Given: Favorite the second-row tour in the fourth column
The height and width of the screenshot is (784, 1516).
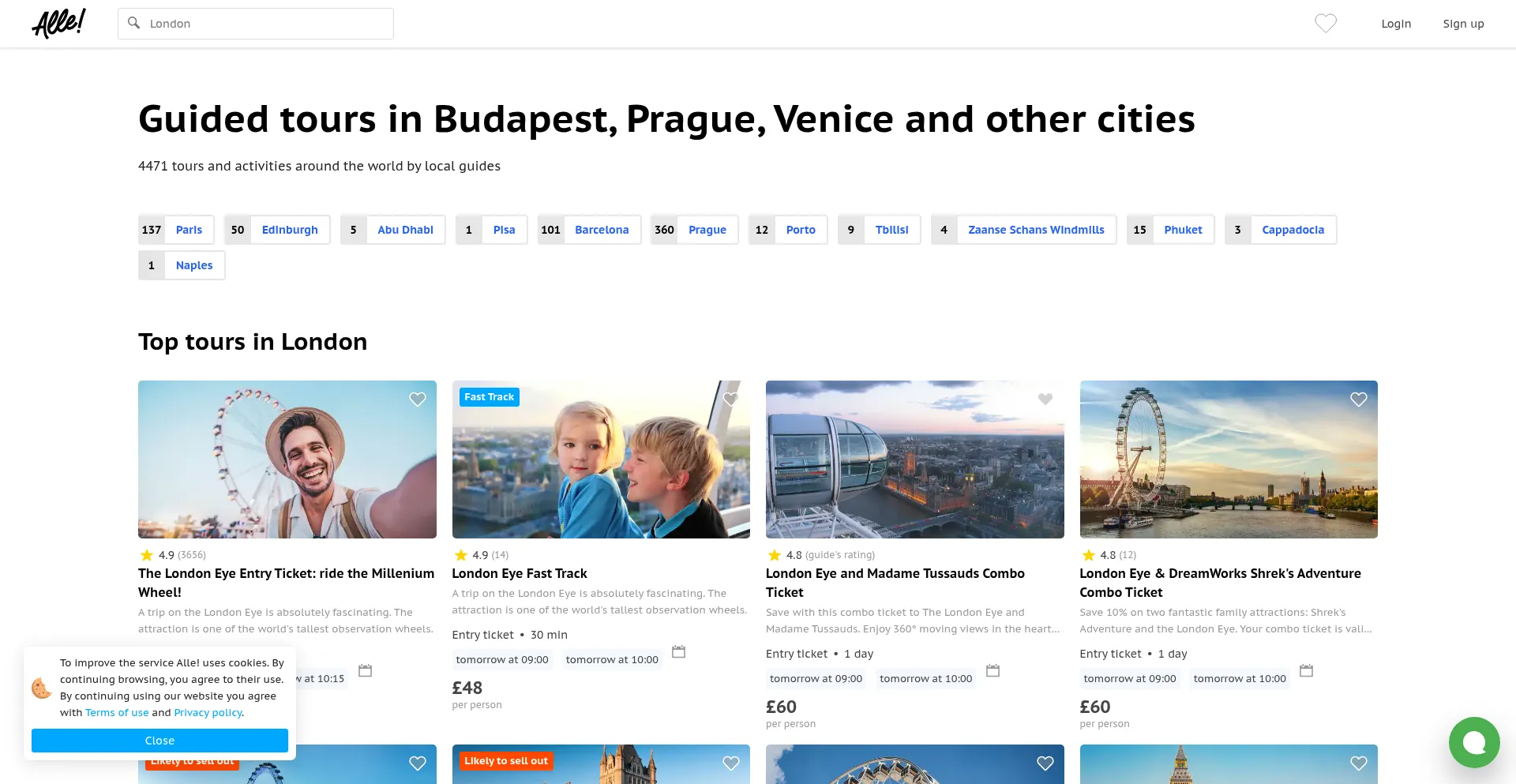Looking at the screenshot, I should [1359, 763].
